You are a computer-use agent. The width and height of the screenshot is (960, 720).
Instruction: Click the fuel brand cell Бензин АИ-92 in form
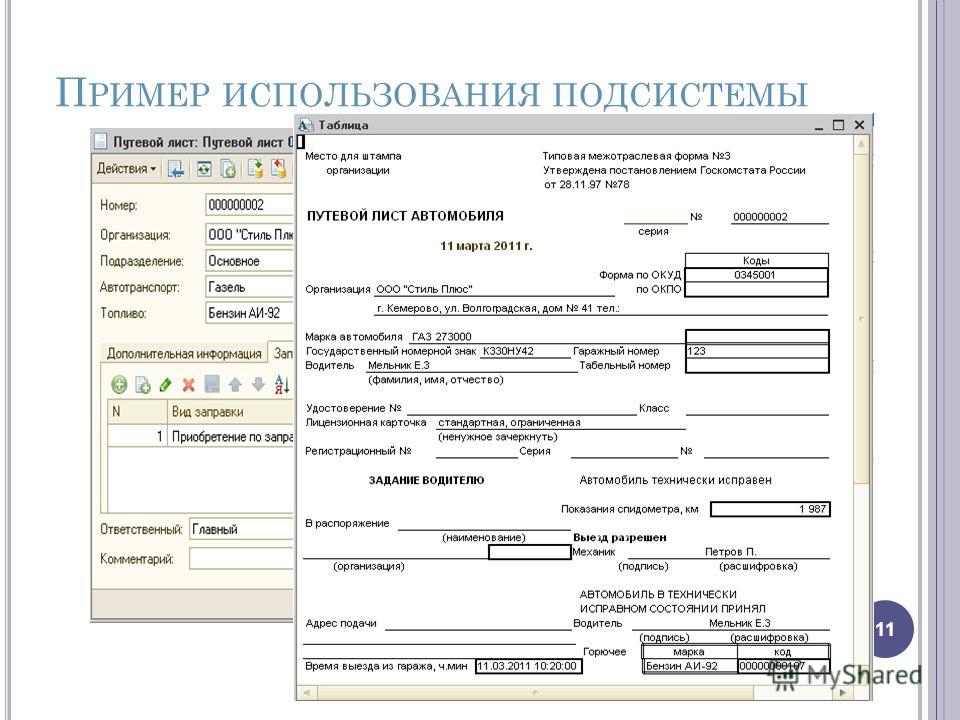click(689, 666)
